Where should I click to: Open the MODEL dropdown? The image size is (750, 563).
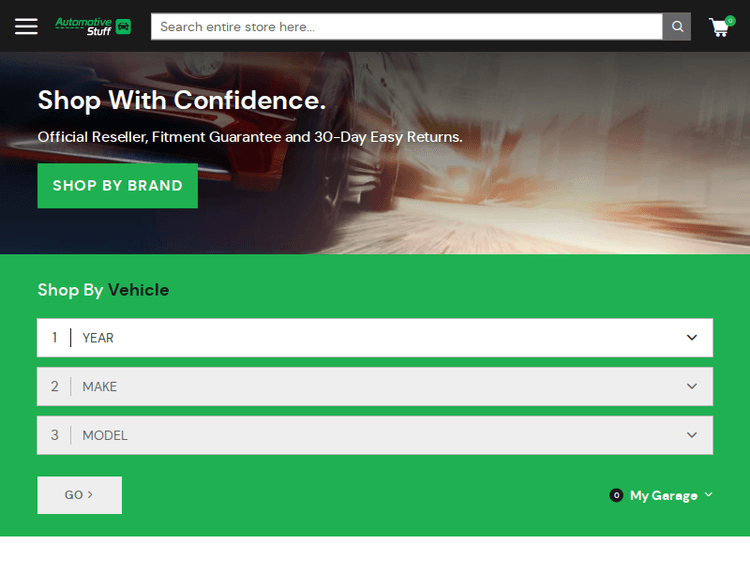point(375,436)
